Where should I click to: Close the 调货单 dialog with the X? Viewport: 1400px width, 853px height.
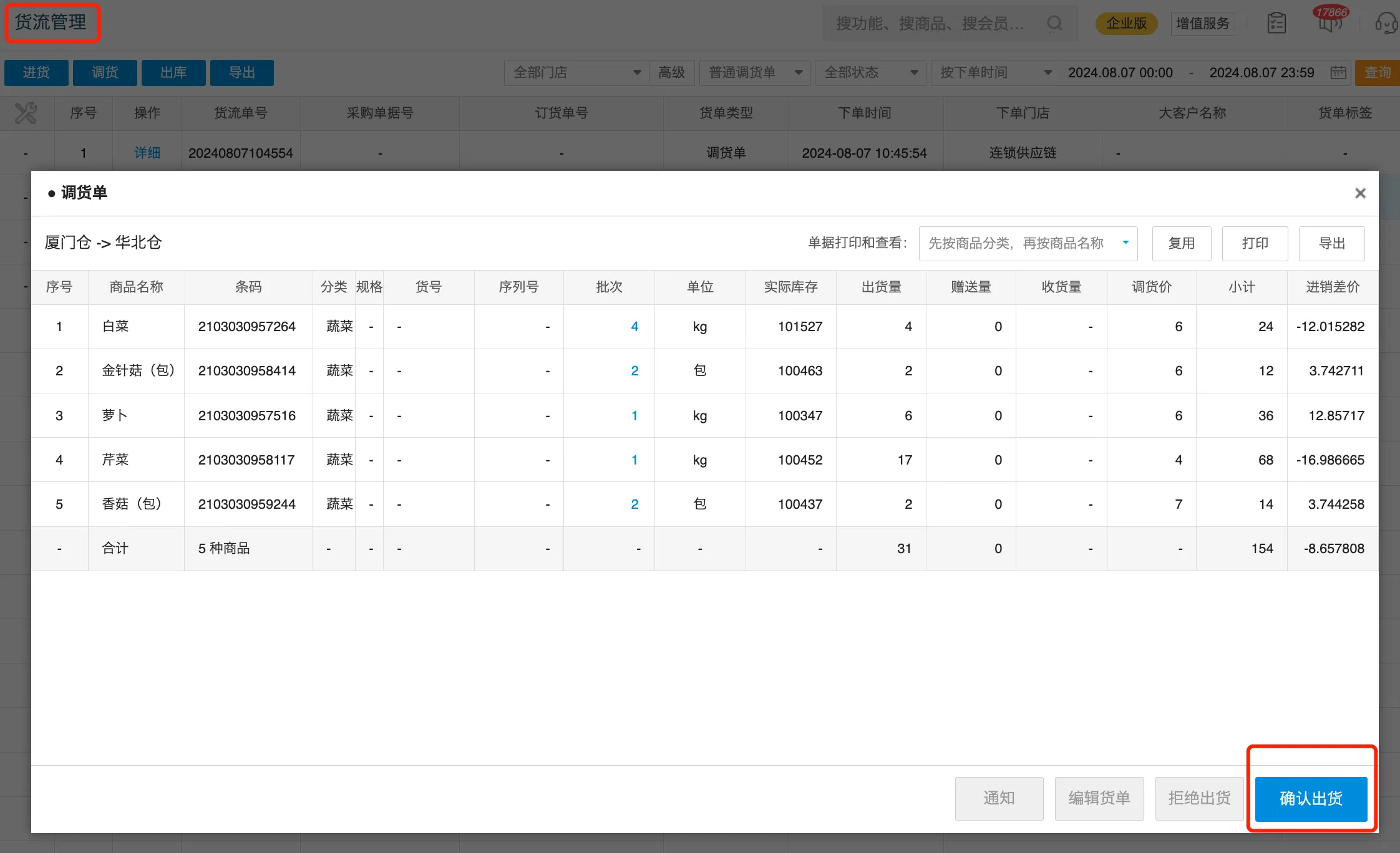pos(1359,193)
